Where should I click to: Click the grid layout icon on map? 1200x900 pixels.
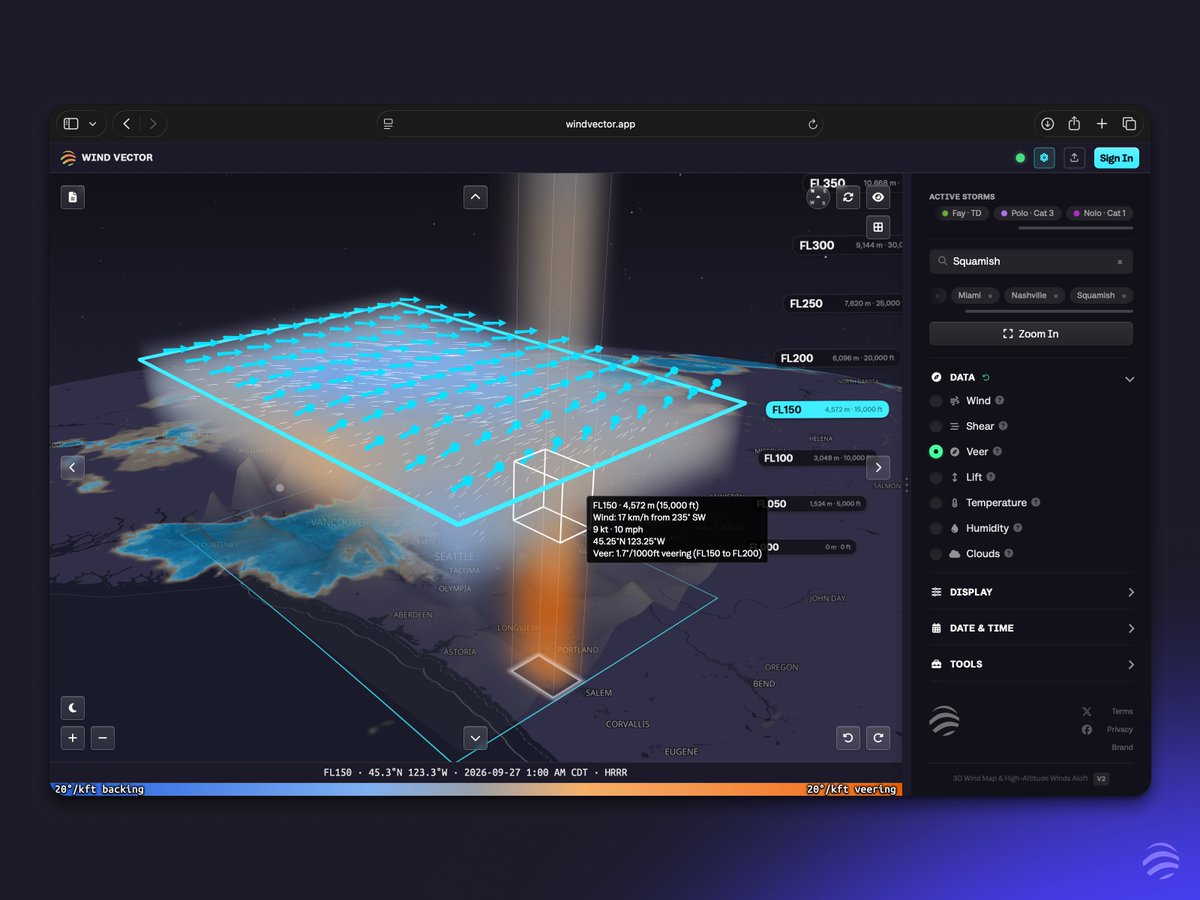point(878,227)
